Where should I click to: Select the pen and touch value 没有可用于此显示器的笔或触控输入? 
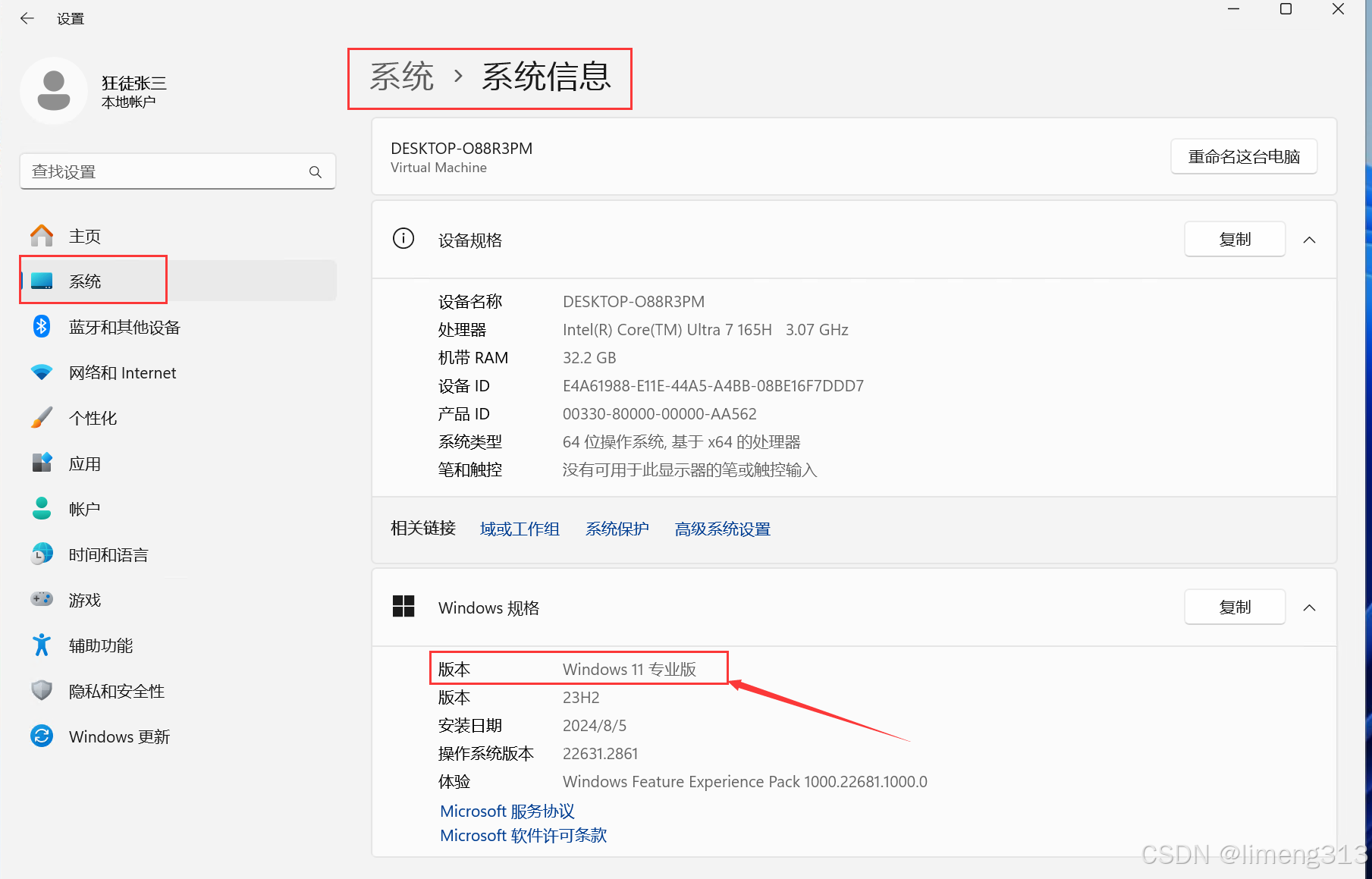coord(689,470)
